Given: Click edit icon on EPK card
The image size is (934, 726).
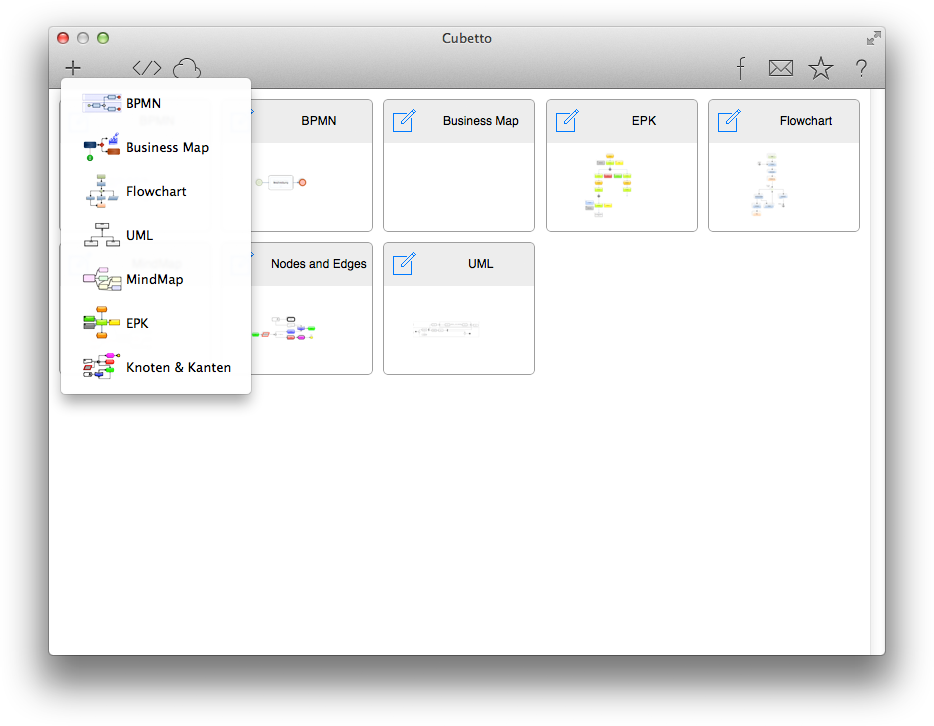Looking at the screenshot, I should tap(567, 120).
